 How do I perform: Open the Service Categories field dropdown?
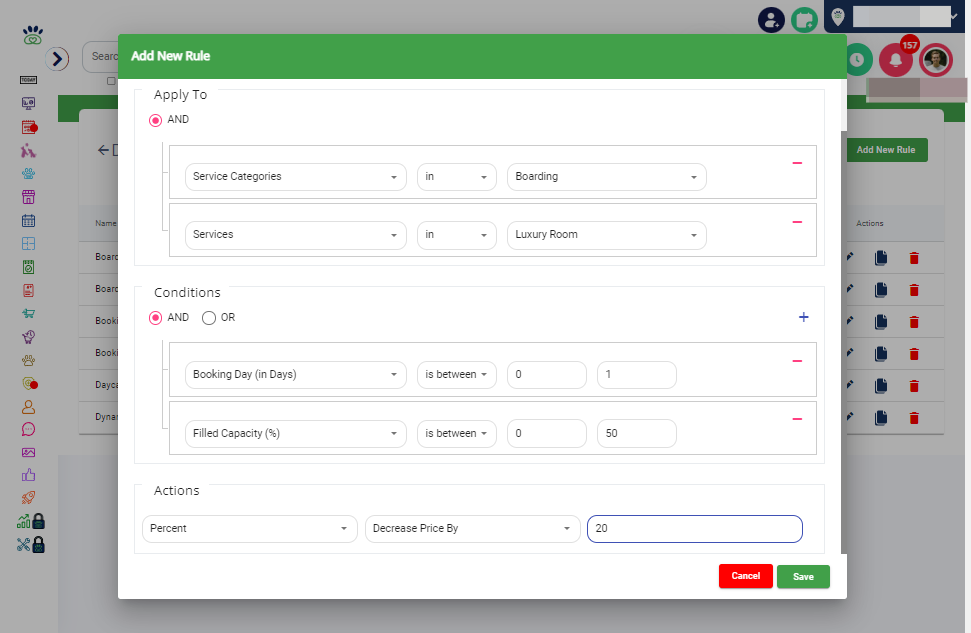[296, 177]
